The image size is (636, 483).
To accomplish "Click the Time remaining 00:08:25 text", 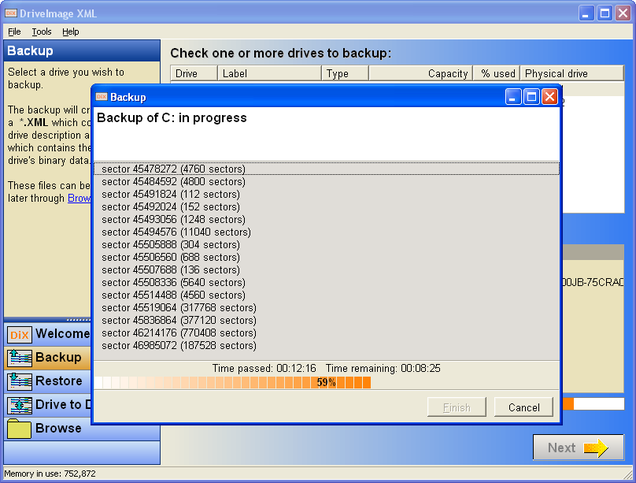I will 383,368.
